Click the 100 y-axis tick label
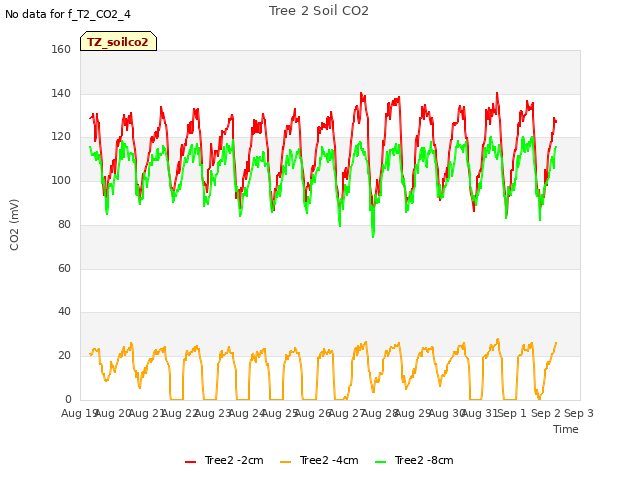 [x=61, y=180]
